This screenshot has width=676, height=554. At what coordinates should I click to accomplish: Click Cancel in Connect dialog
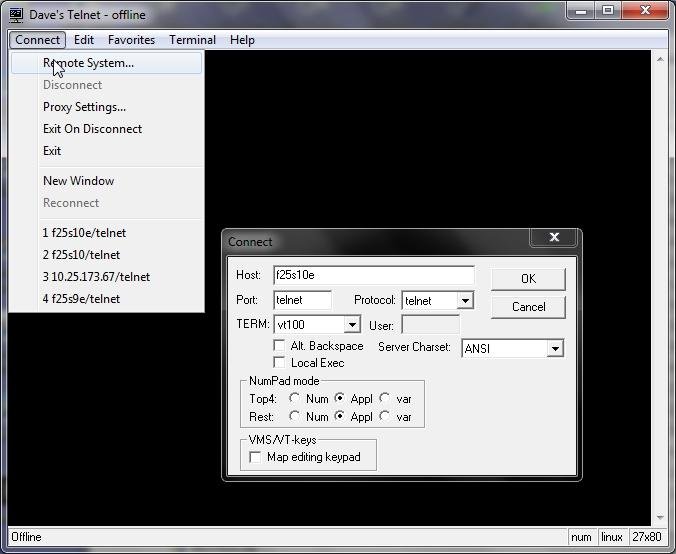point(528,307)
